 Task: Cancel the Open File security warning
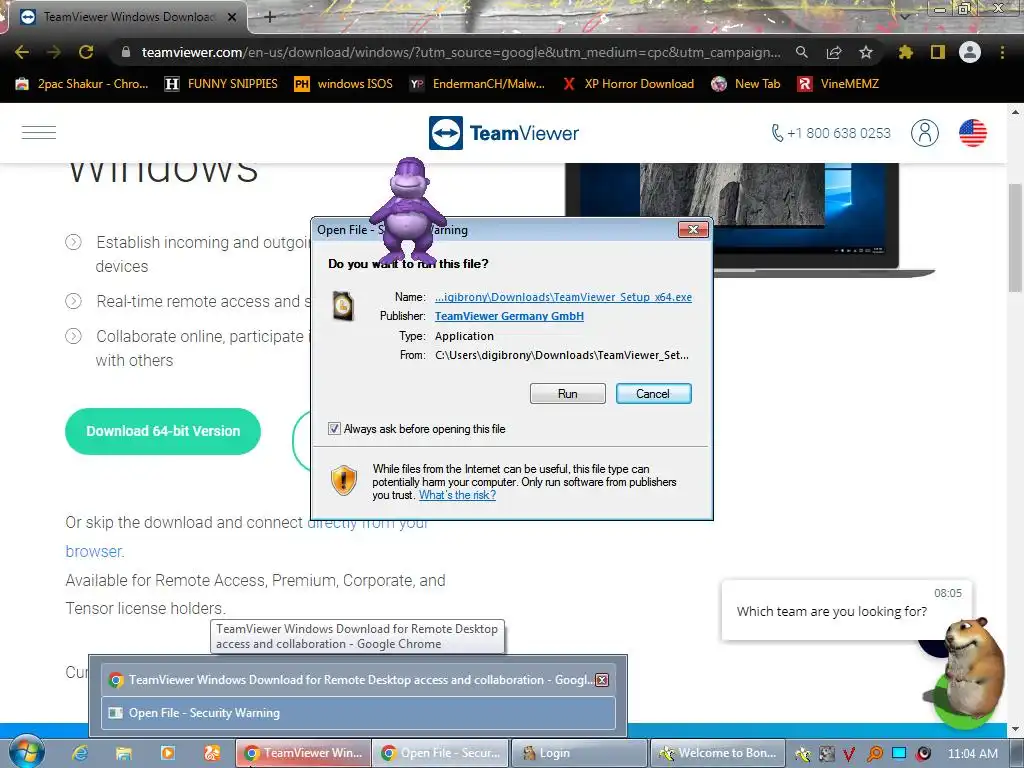[x=653, y=394]
